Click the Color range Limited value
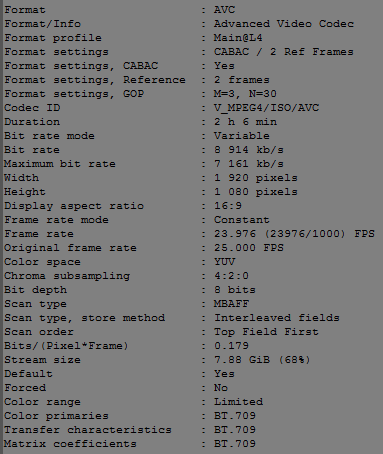 pyautogui.click(x=238, y=402)
